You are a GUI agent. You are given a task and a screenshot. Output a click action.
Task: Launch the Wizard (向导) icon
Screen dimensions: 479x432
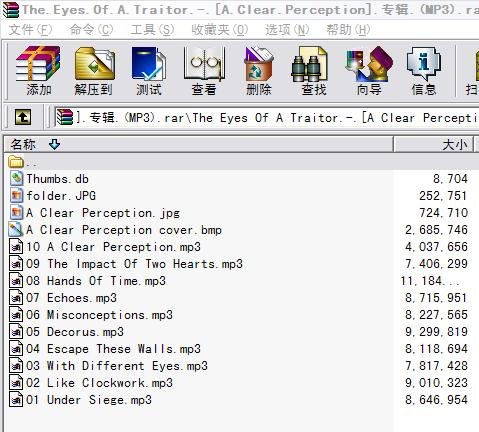pyautogui.click(x=369, y=64)
